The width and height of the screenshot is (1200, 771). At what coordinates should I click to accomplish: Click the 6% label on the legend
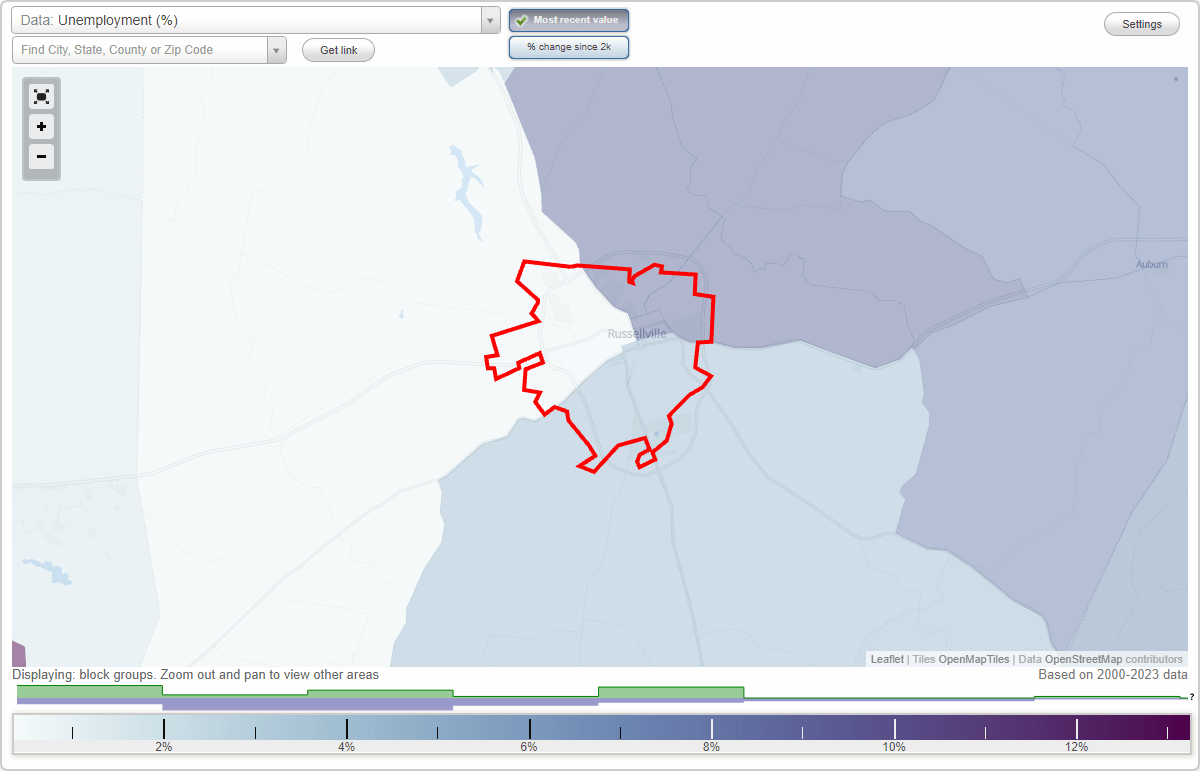click(529, 747)
